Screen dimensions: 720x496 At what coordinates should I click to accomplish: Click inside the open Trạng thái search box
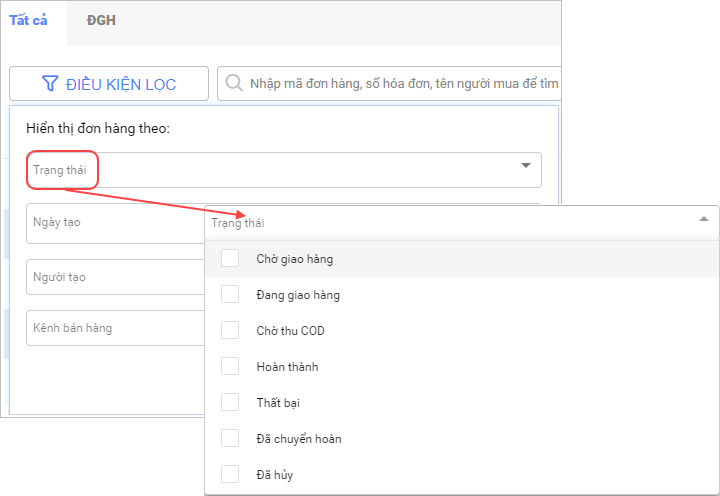440,223
